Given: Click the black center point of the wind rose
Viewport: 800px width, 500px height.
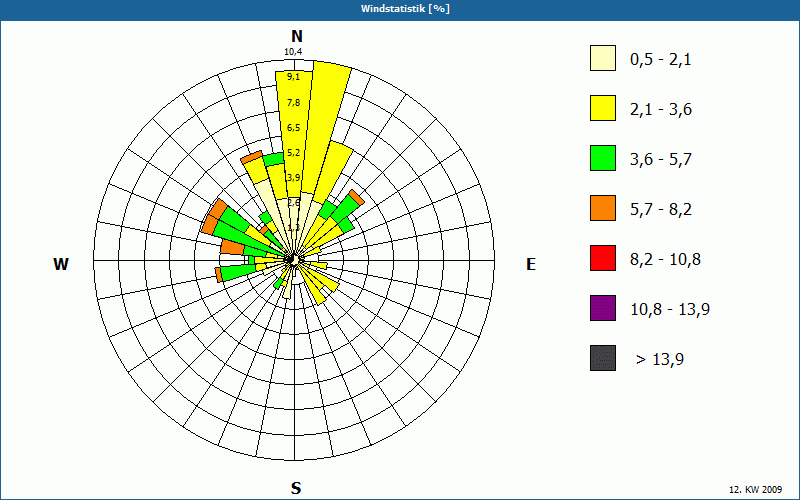Looking at the screenshot, I should [x=292, y=260].
